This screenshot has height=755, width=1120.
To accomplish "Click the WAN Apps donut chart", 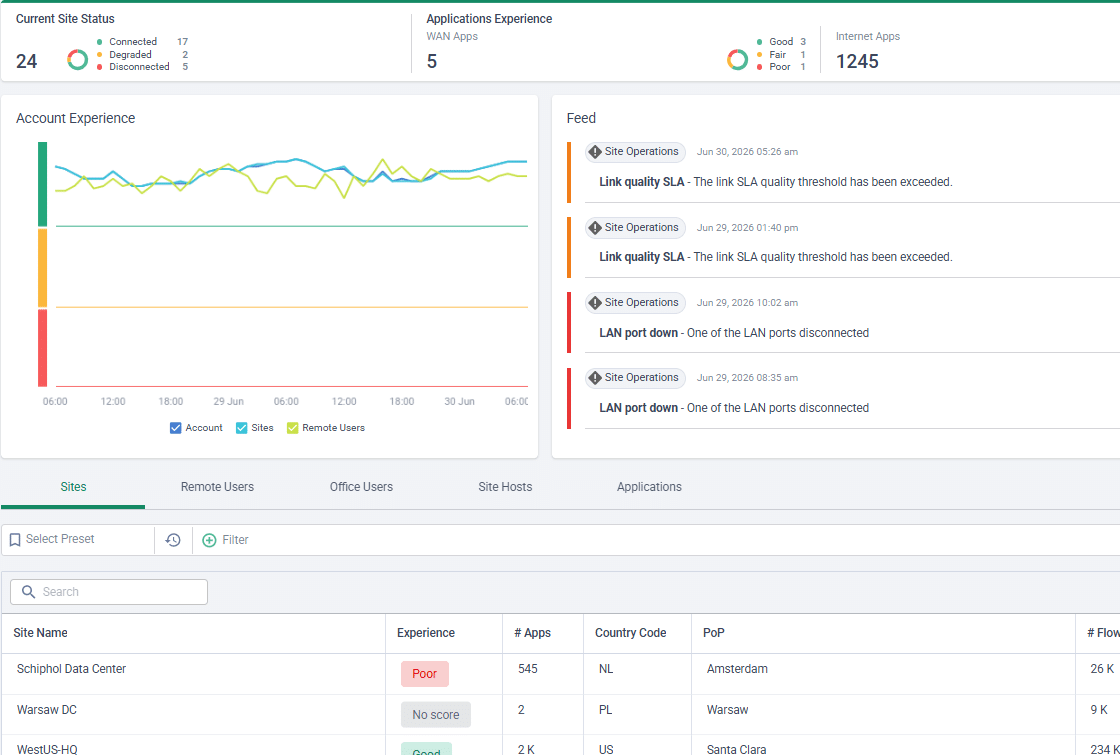I will [x=738, y=60].
